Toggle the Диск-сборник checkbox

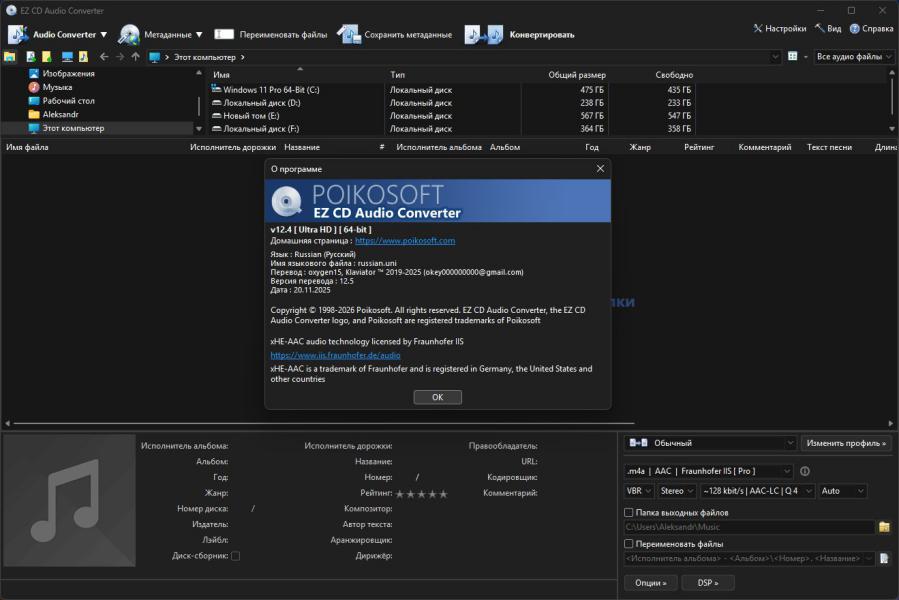pyautogui.click(x=236, y=556)
